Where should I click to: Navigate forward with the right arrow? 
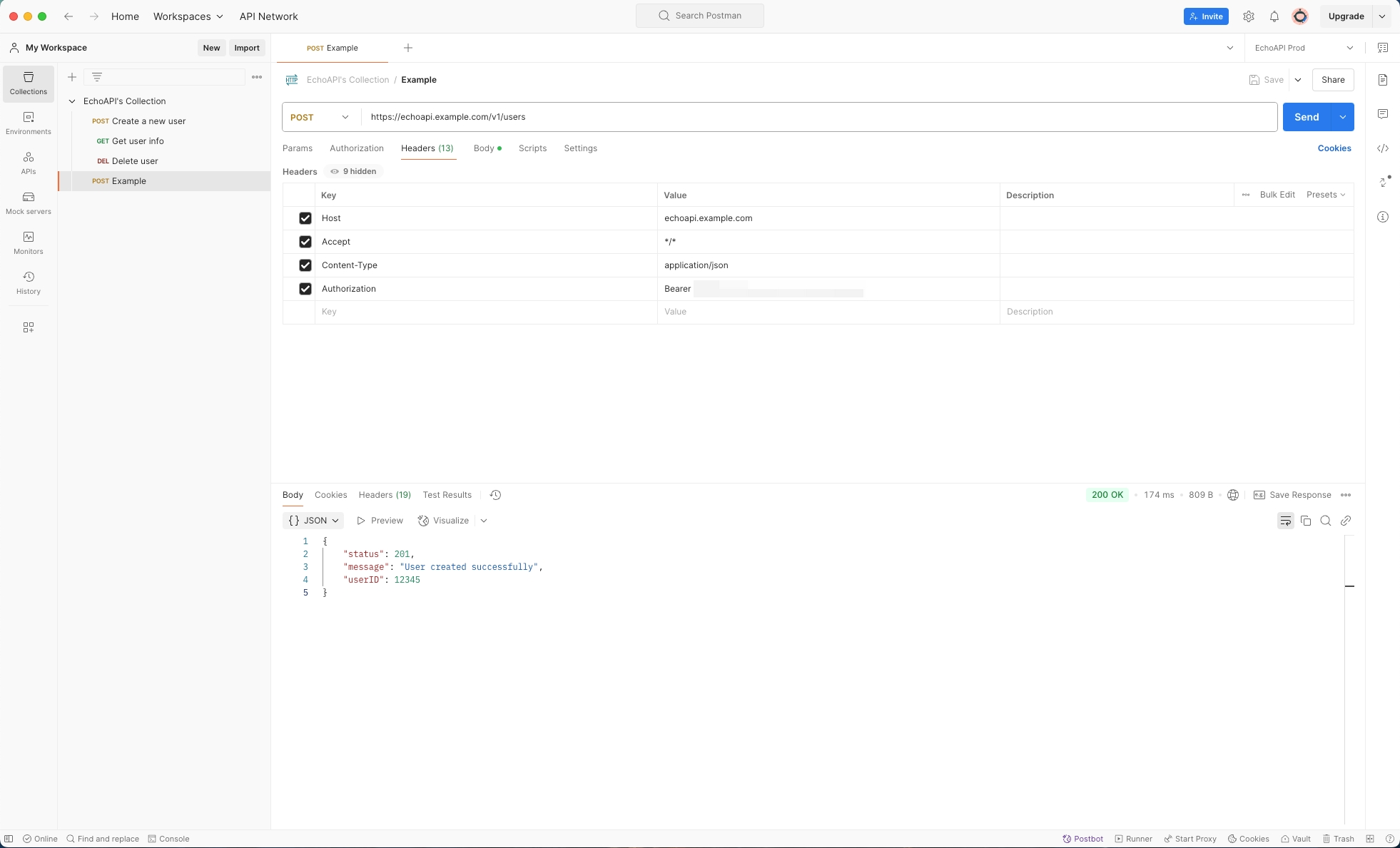94,16
